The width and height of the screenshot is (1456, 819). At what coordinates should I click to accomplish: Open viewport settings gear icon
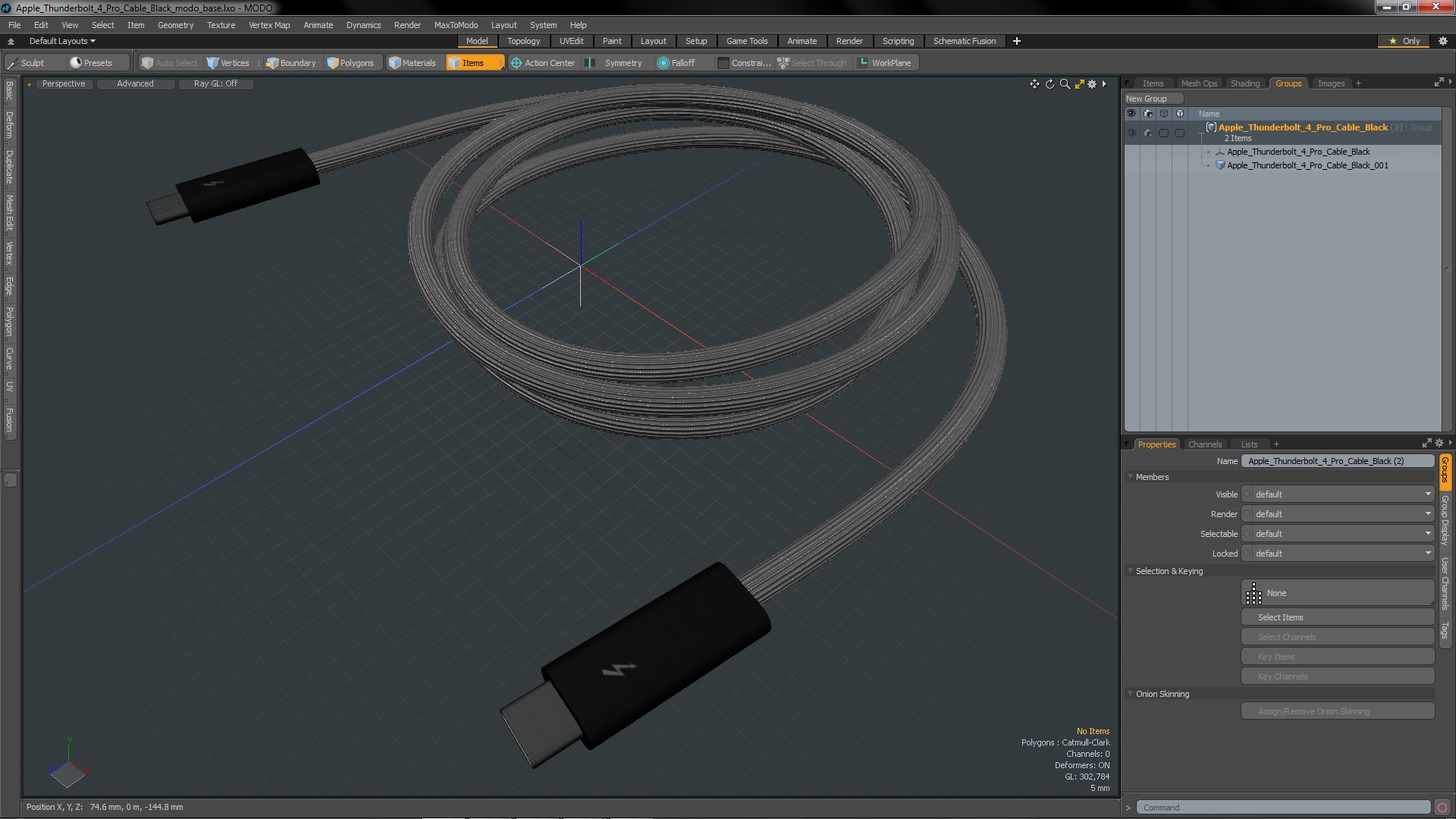click(1092, 84)
